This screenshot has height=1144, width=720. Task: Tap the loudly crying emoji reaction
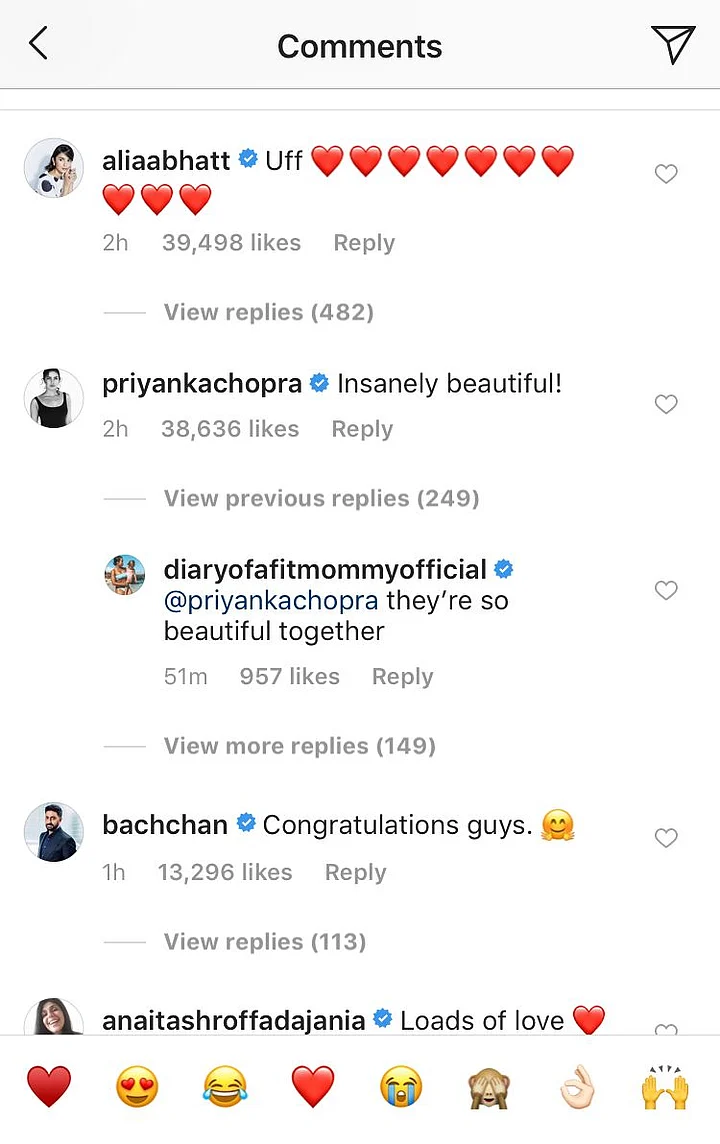point(401,1087)
